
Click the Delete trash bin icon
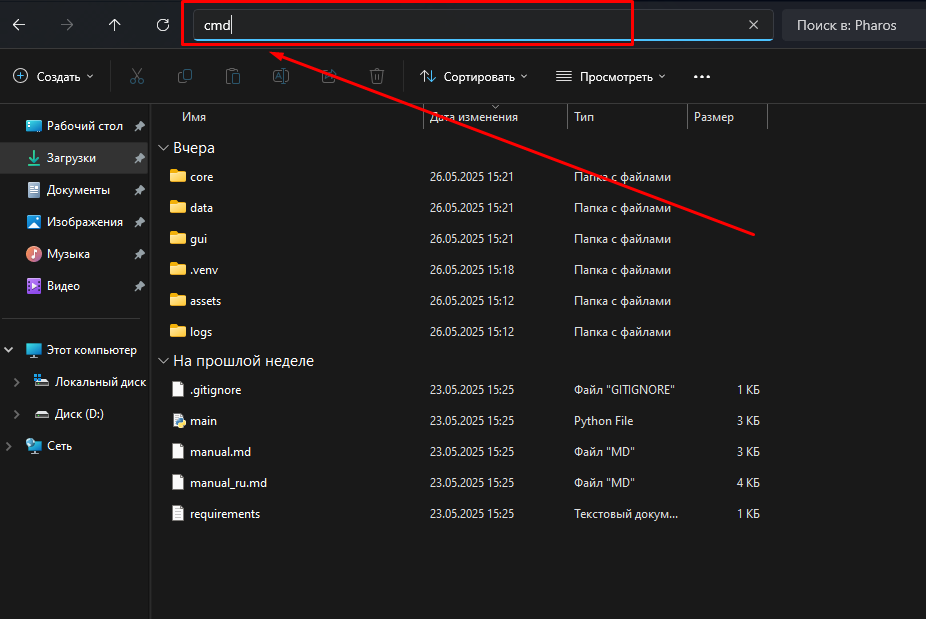pyautogui.click(x=377, y=77)
